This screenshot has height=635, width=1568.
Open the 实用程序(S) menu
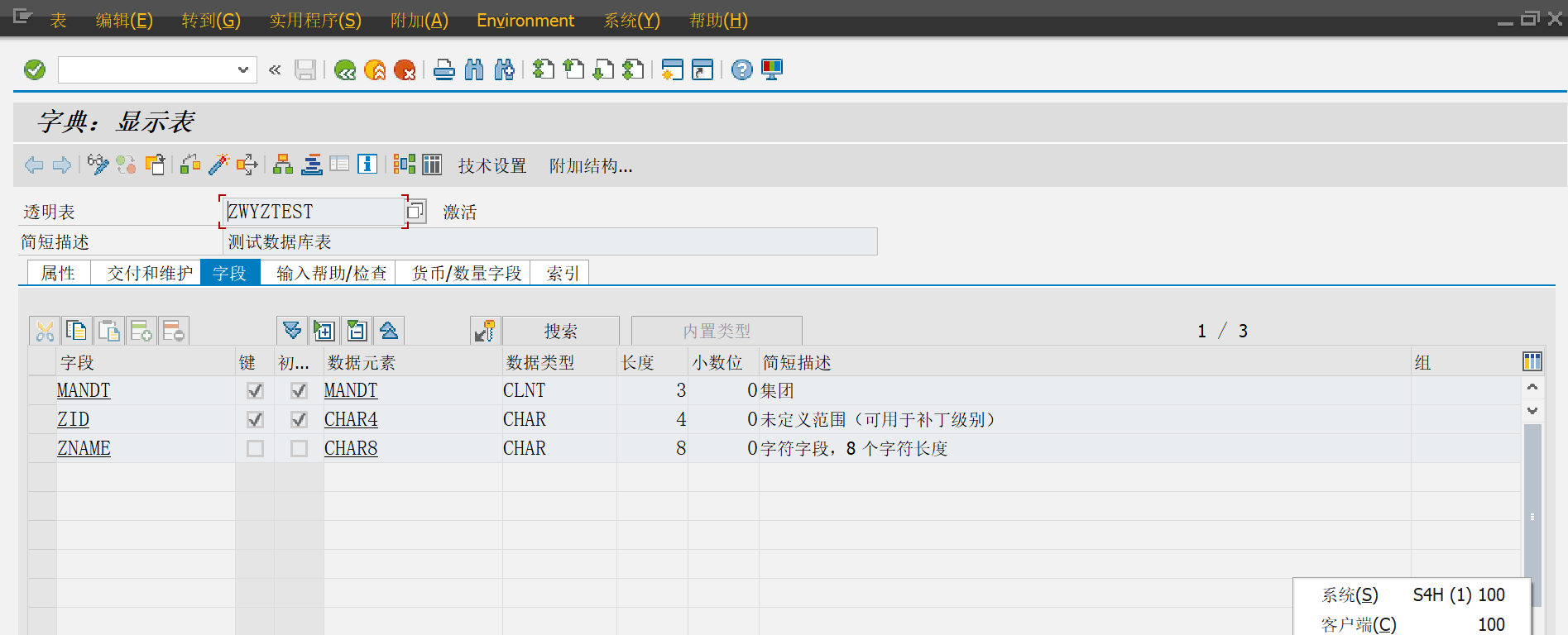(315, 20)
